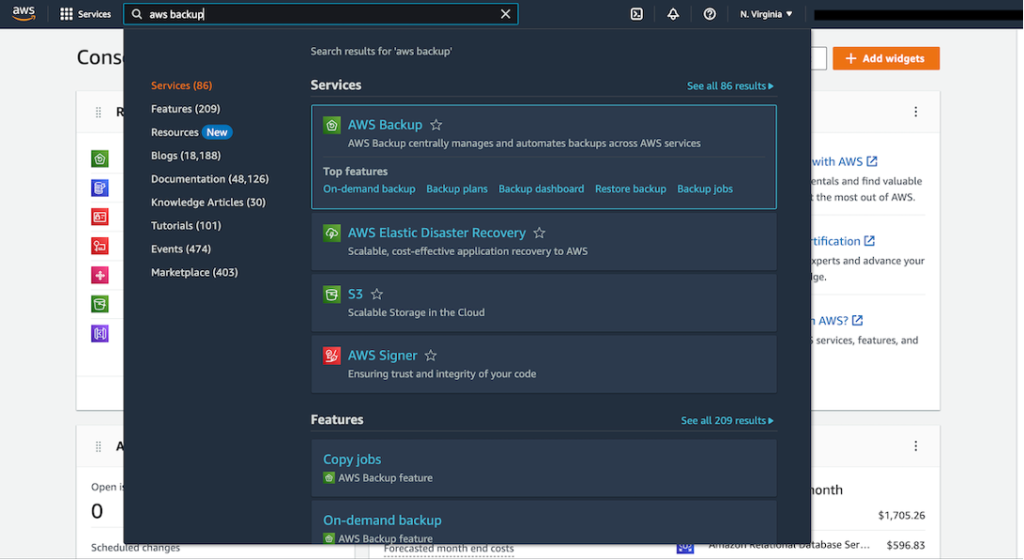The width and height of the screenshot is (1024, 560).
Task: Click AWS Backup centrally manages description text
Action: point(524,144)
